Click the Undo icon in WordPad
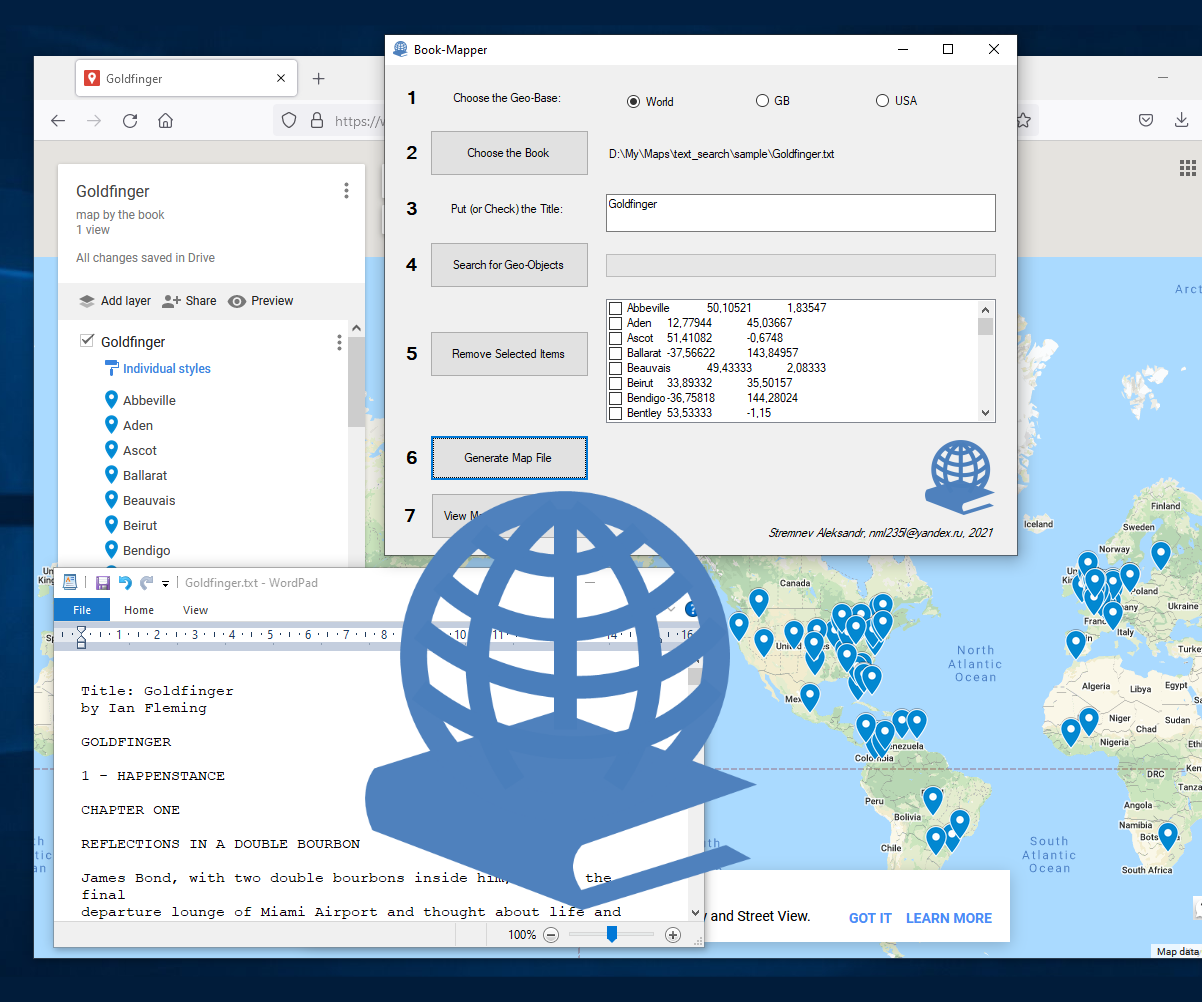This screenshot has height=1002, width=1202. point(123,581)
